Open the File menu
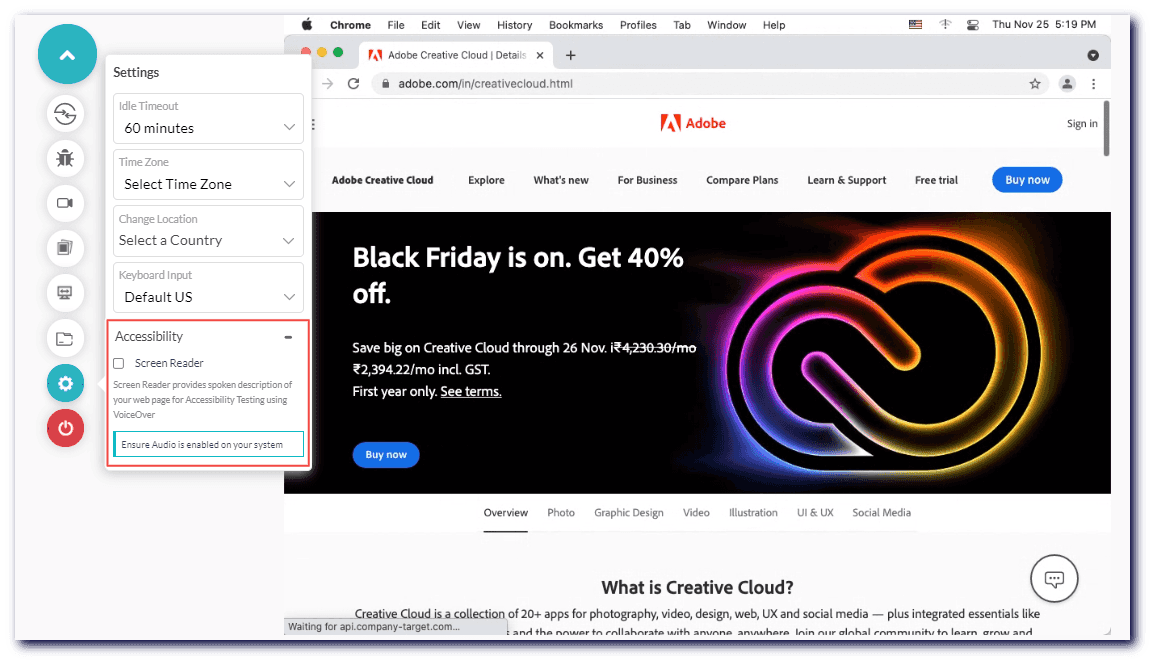The image size is (1155, 665). (x=396, y=25)
